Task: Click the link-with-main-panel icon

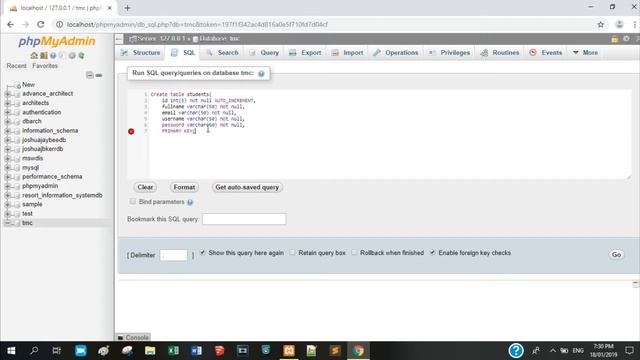Action: [x=99, y=75]
